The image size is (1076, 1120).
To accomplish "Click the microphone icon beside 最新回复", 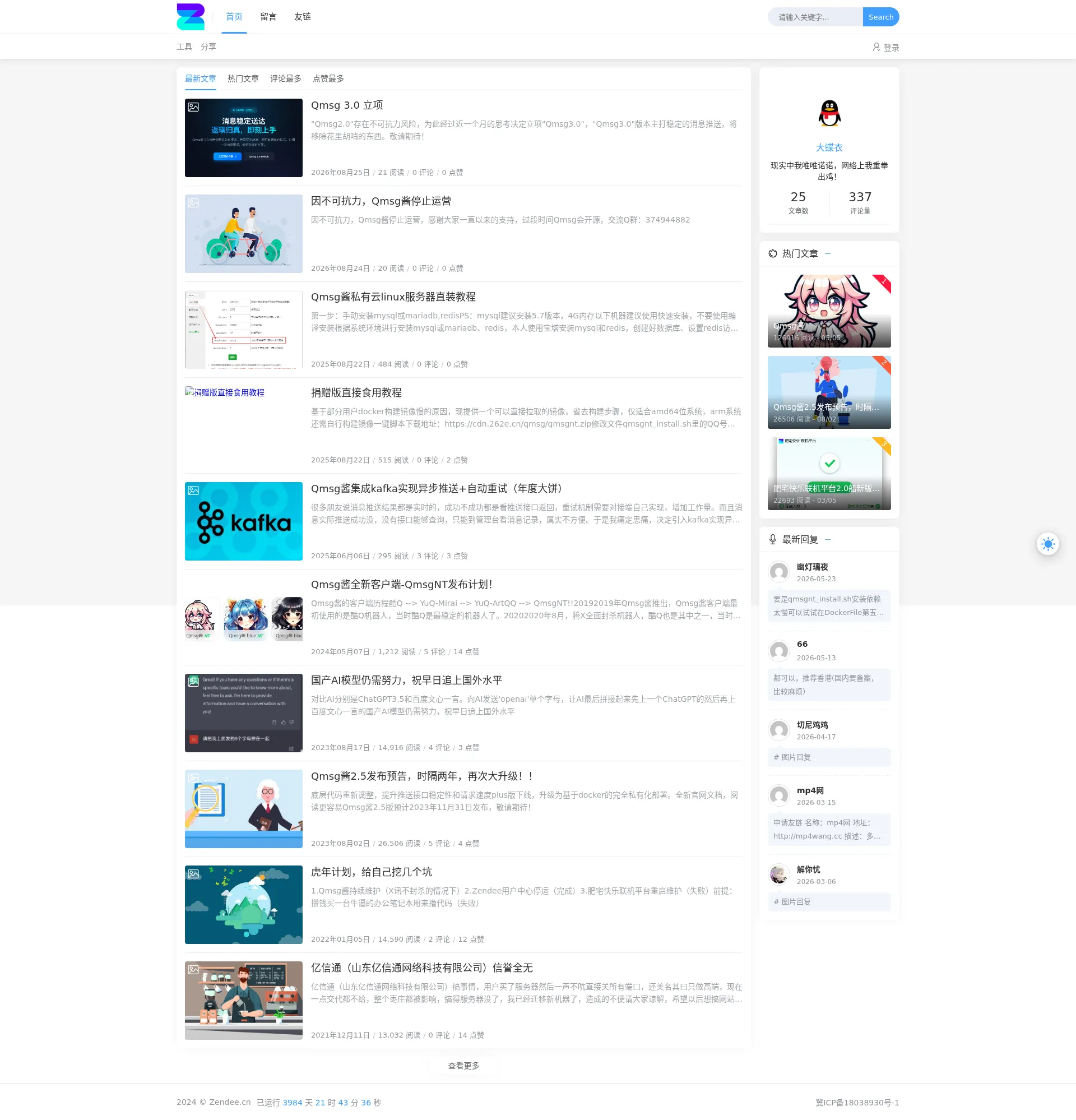I will tap(773, 539).
